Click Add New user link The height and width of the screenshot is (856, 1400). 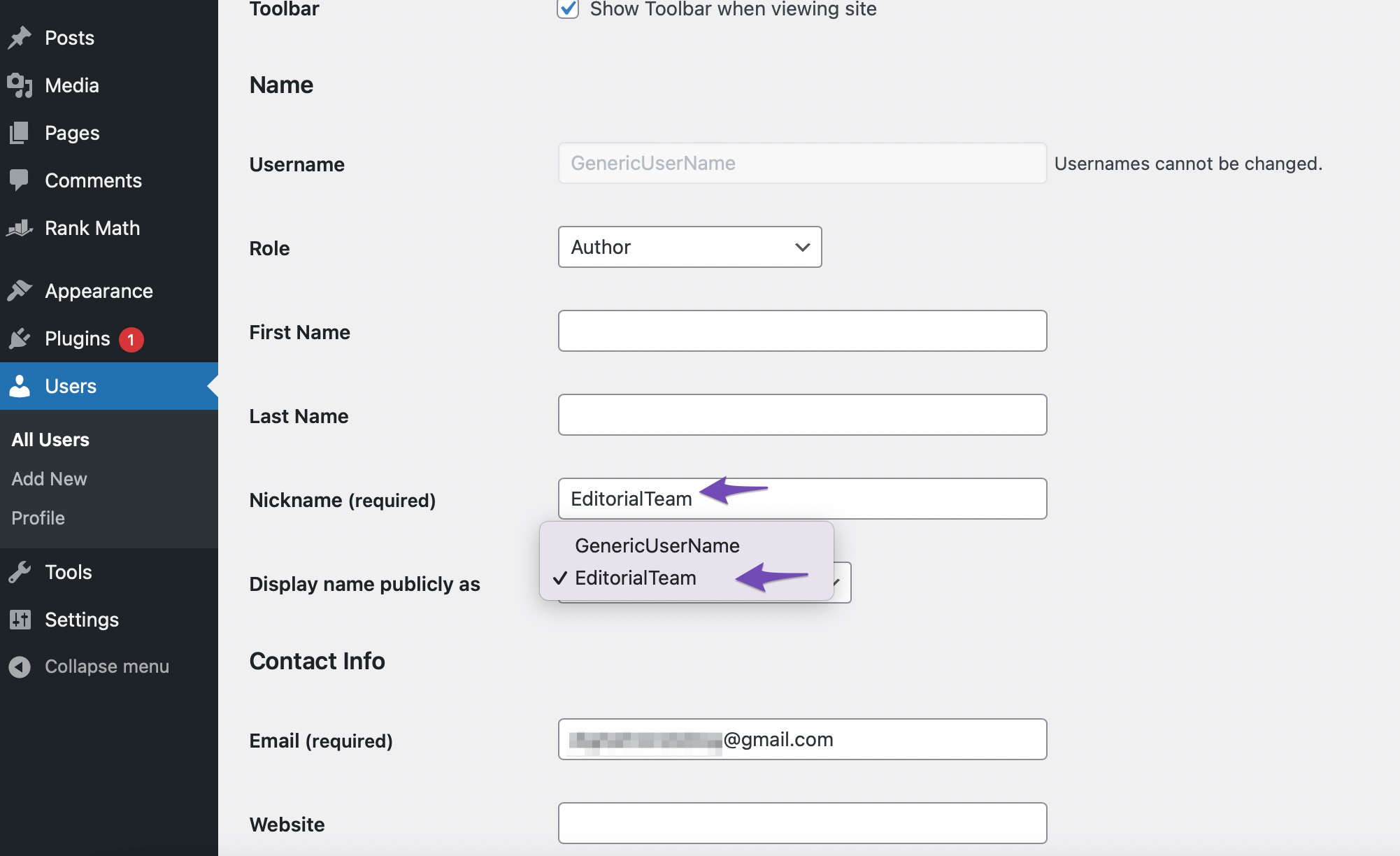point(49,479)
